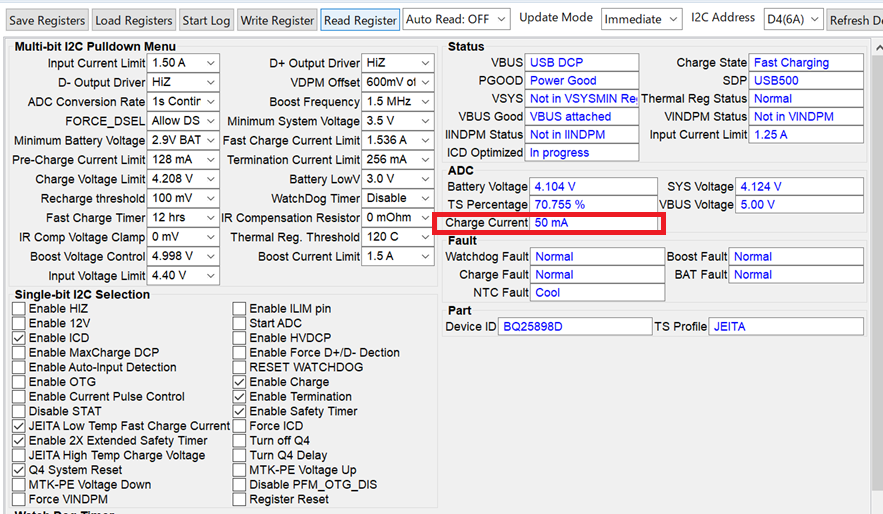This screenshot has height=514, width=883.
Task: Check the Disable PFM_OTG_DIS checkbox
Action: (x=239, y=484)
